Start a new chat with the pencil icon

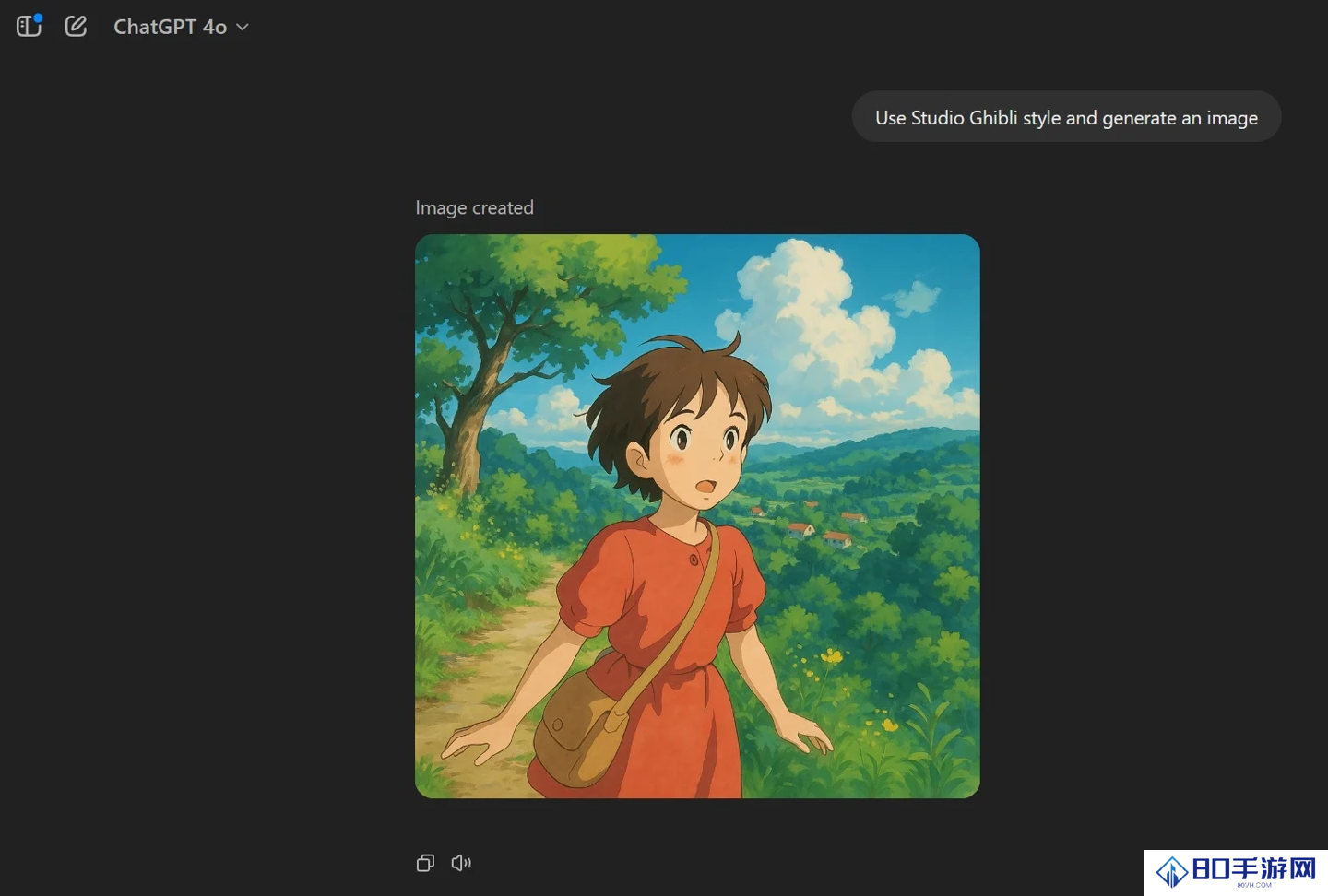pyautogui.click(x=76, y=26)
